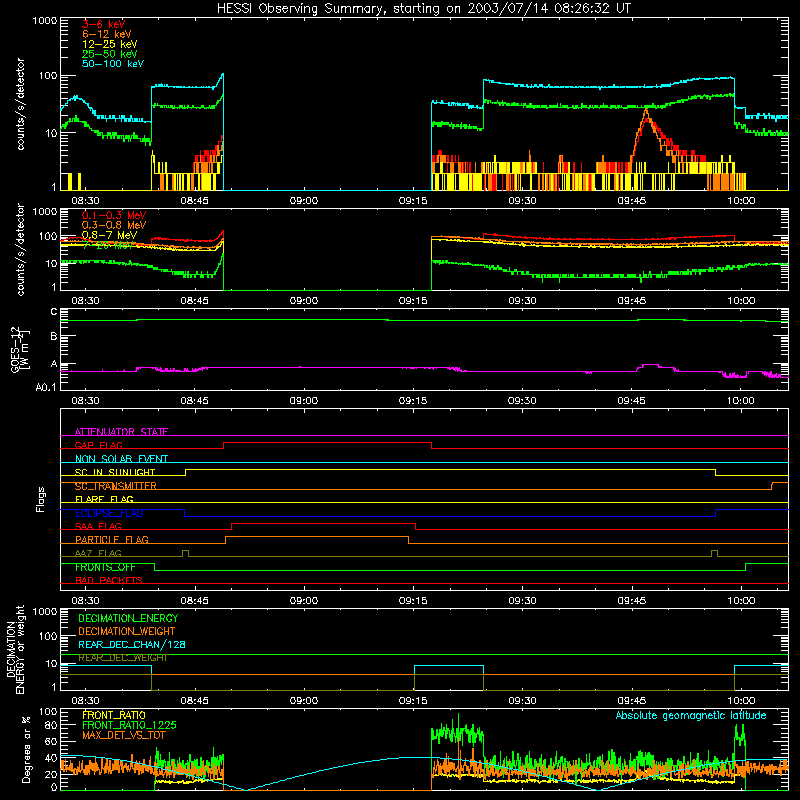Click the DECIMATION_ENERGY legend label
The height and width of the screenshot is (800, 800).
pos(128,618)
